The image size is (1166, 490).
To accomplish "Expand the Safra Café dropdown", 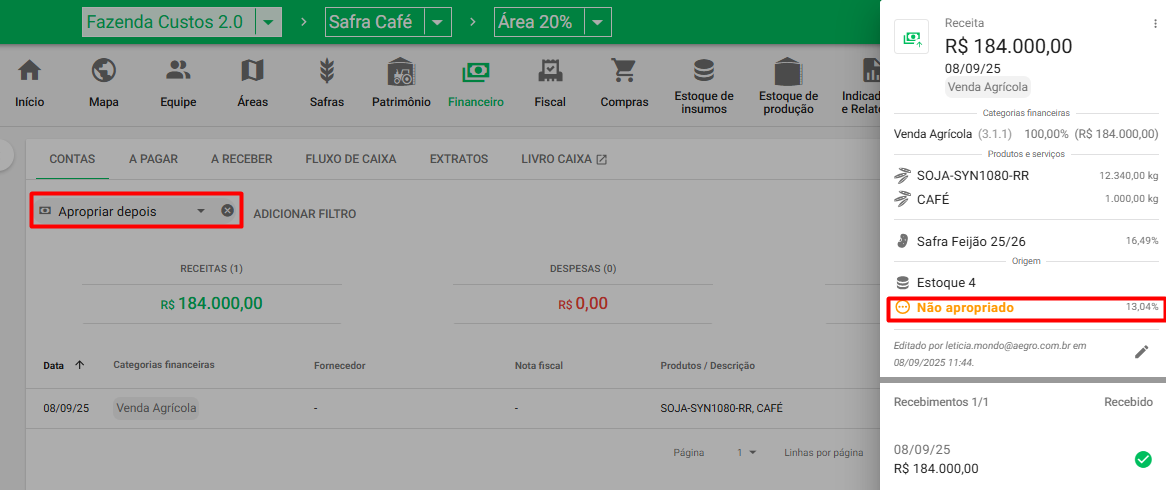I will (438, 22).
